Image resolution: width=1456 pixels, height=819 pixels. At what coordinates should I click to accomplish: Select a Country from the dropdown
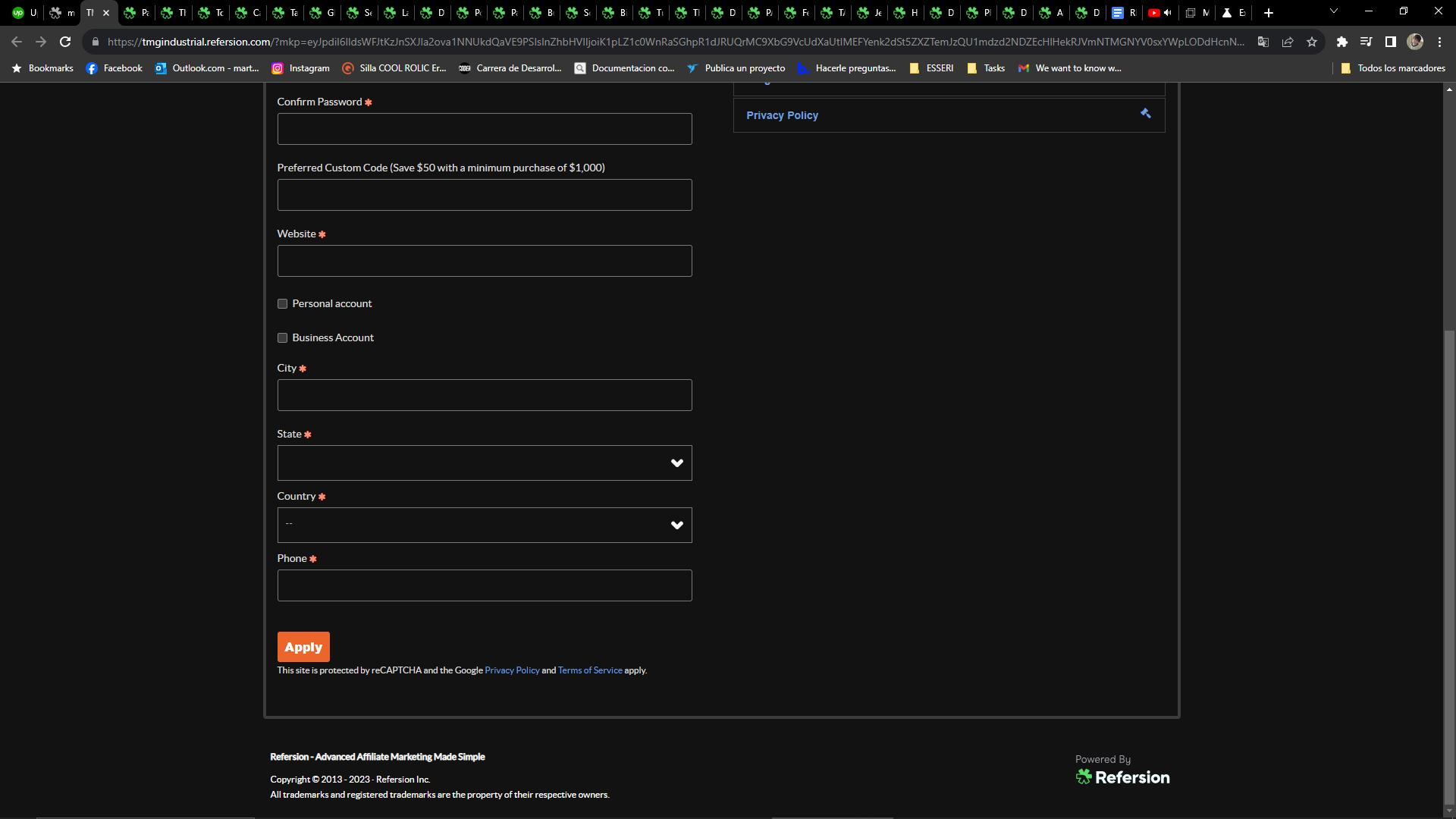[484, 525]
